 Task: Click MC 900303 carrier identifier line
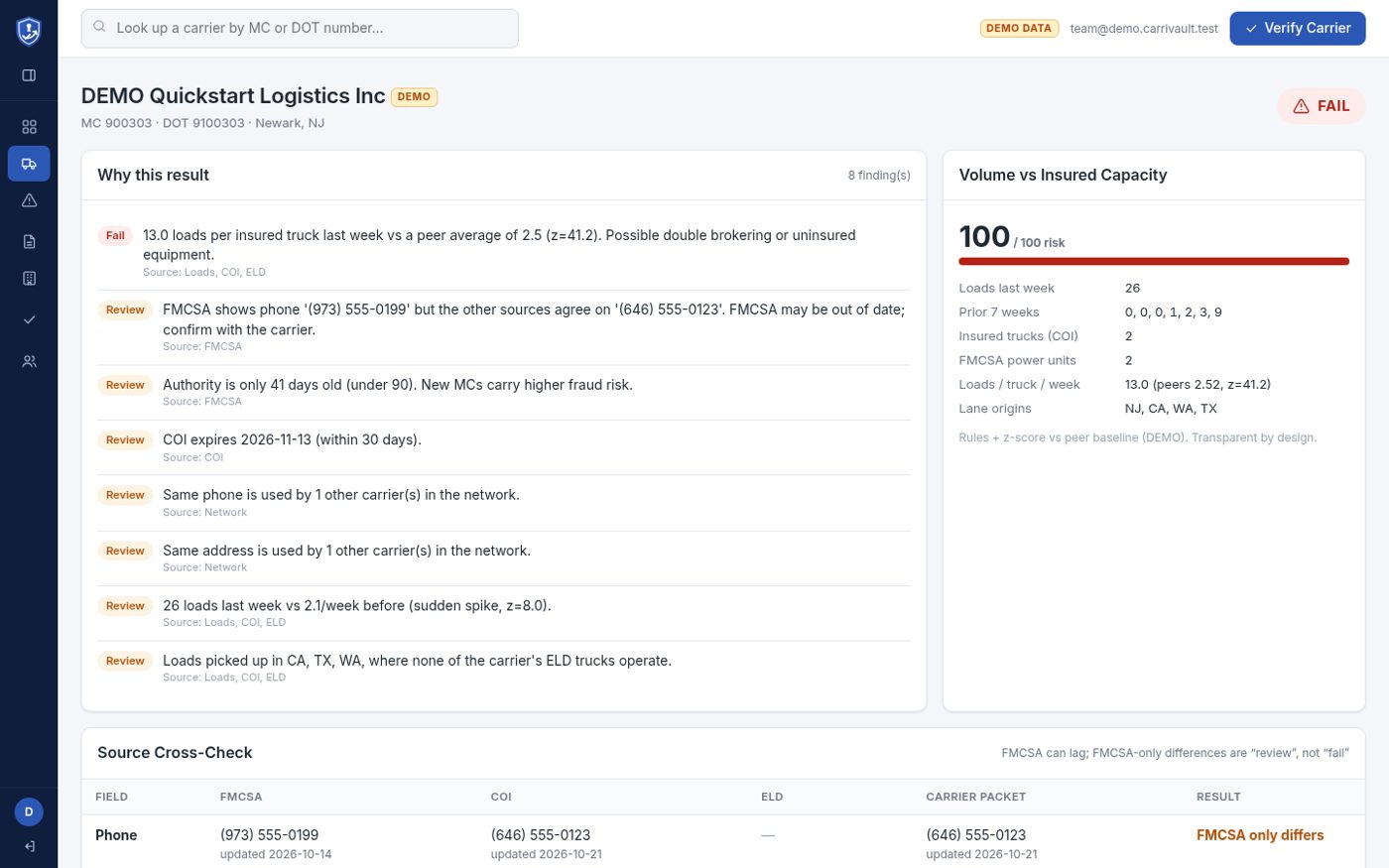pyautogui.click(x=202, y=123)
